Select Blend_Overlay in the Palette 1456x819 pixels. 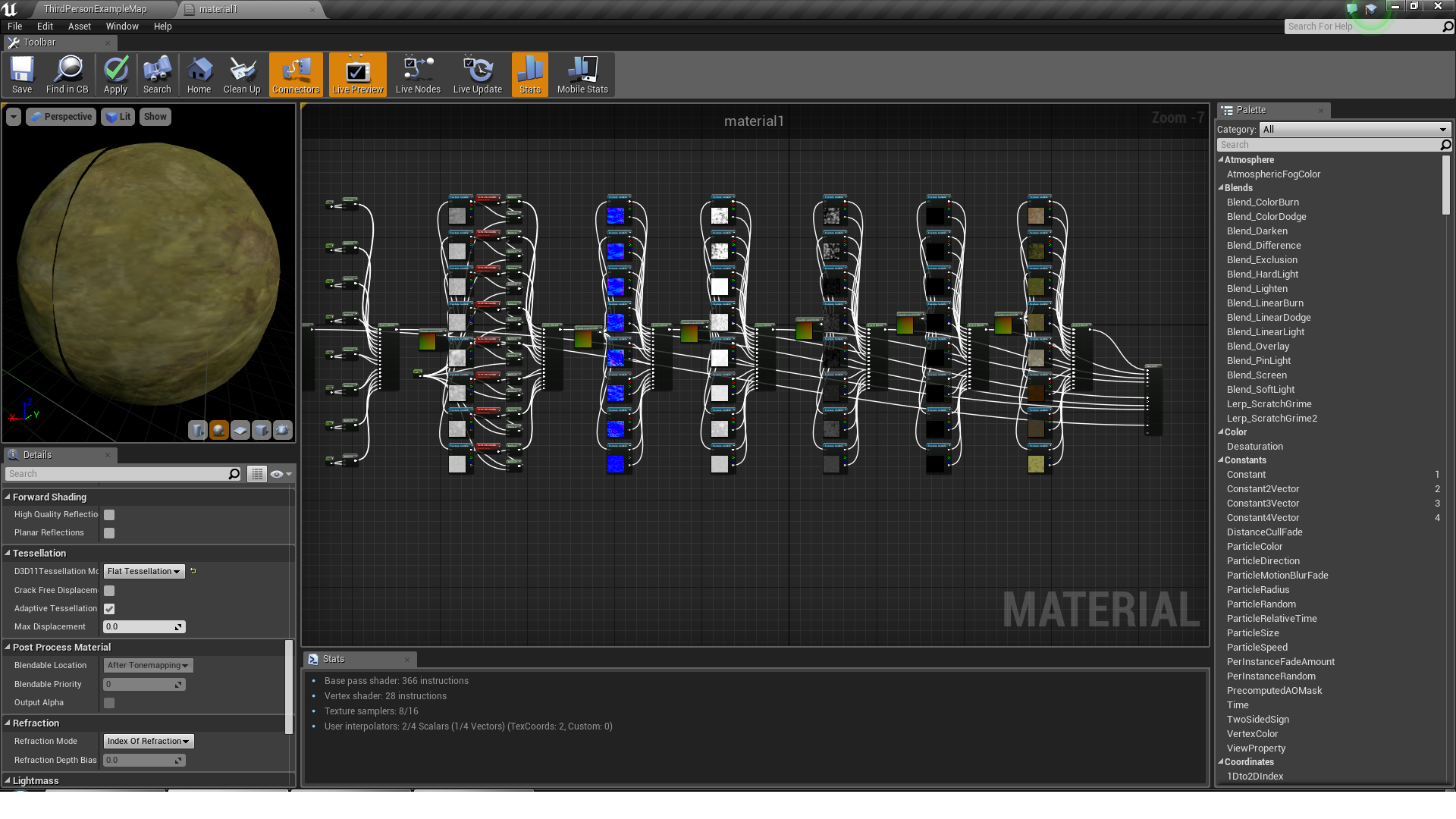(1257, 347)
